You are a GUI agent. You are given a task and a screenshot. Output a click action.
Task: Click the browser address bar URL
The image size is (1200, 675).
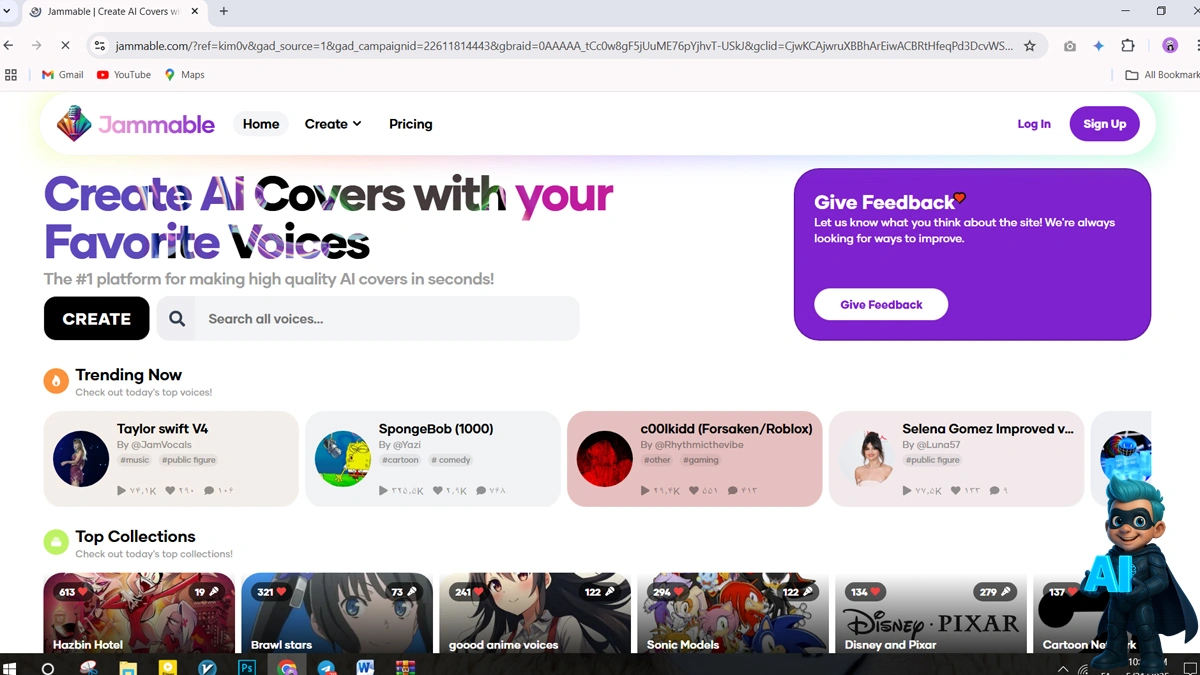coord(564,46)
